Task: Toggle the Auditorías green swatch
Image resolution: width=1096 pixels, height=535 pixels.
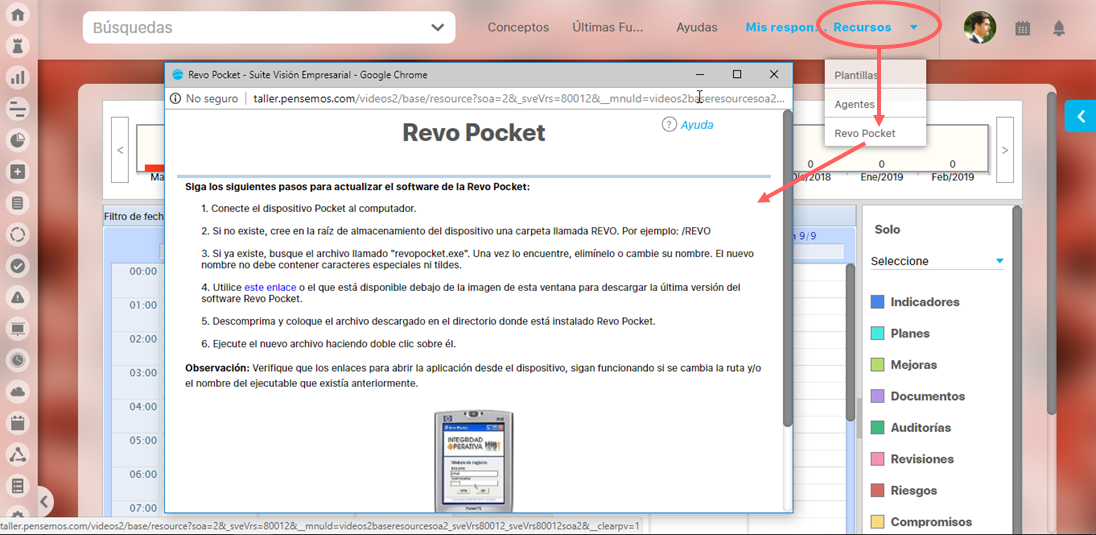Action: 877,427
